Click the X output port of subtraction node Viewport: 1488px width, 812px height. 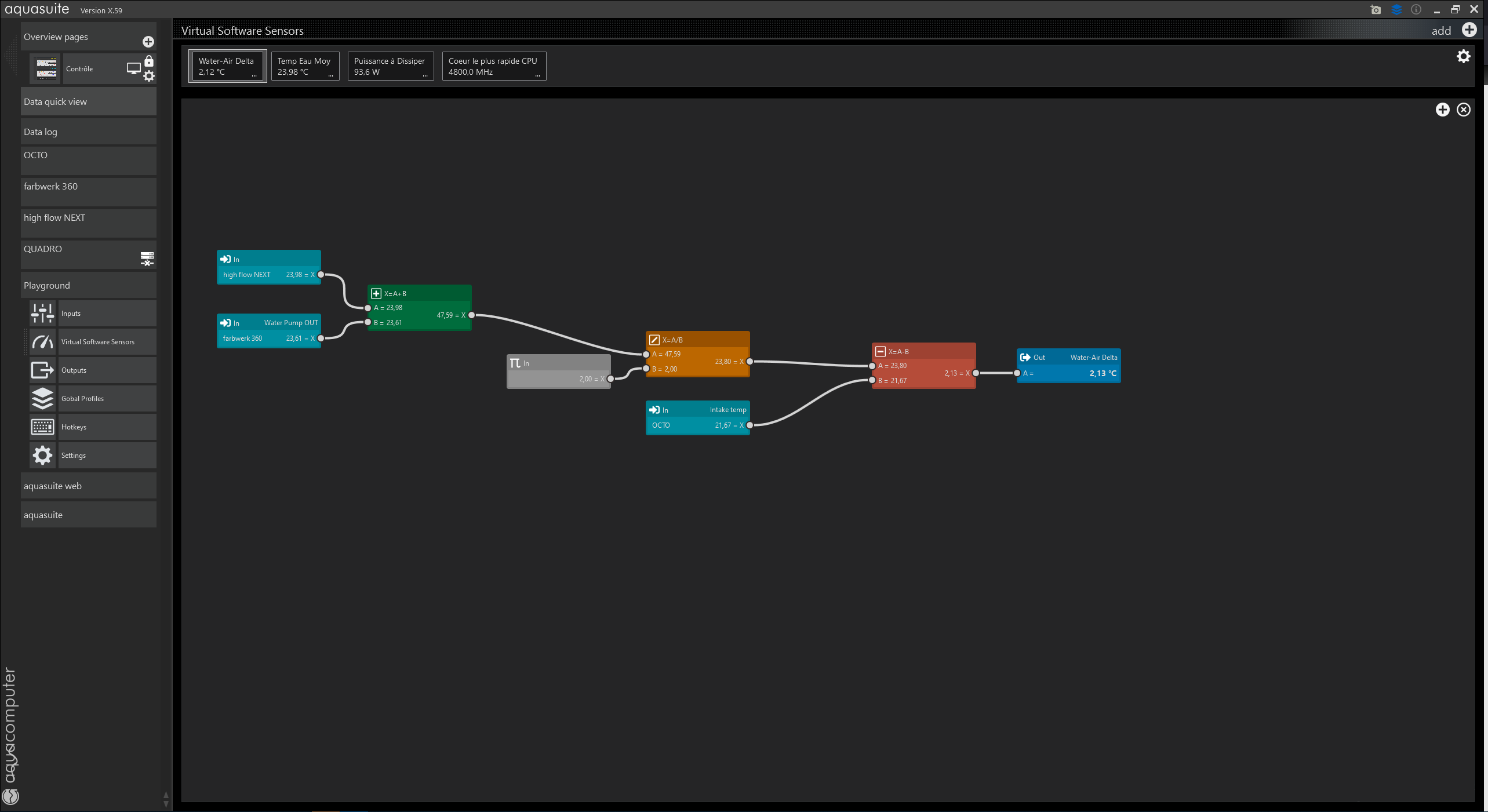coord(976,373)
